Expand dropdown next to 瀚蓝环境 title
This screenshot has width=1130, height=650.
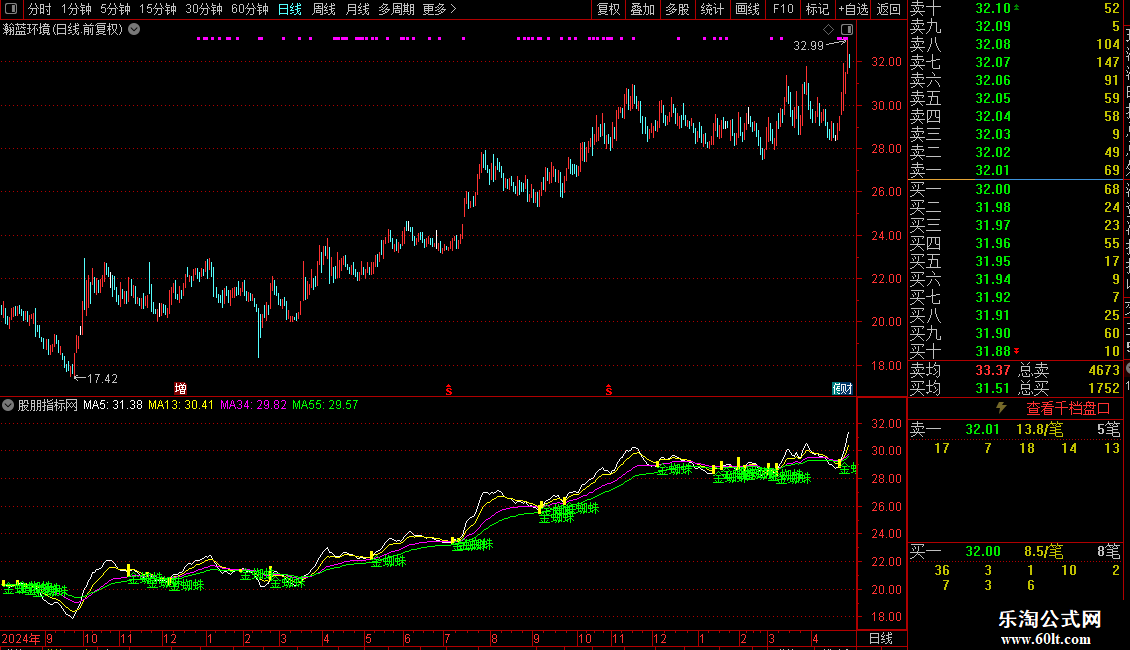click(x=134, y=30)
